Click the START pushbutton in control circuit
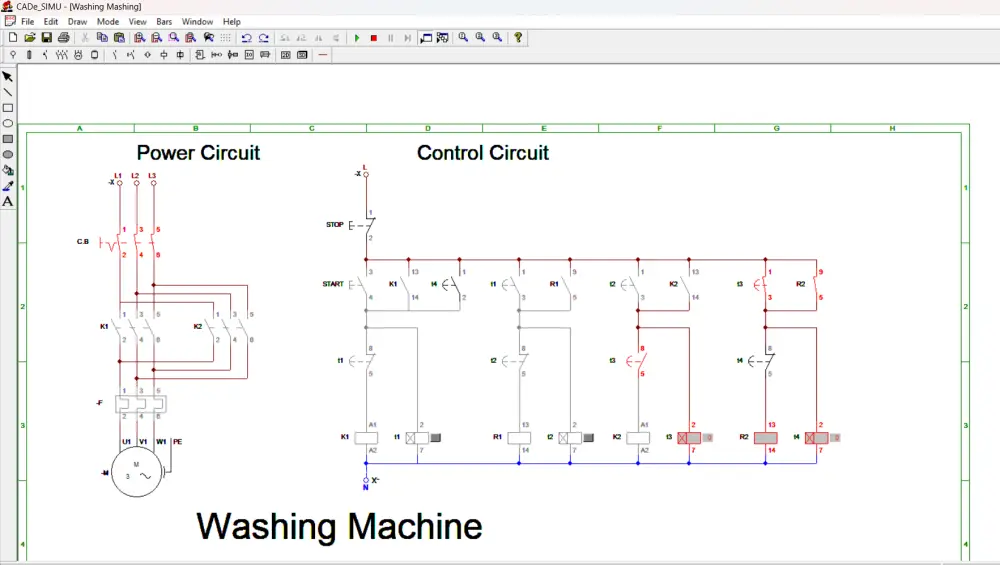This screenshot has height=565, width=1000. [x=358, y=284]
